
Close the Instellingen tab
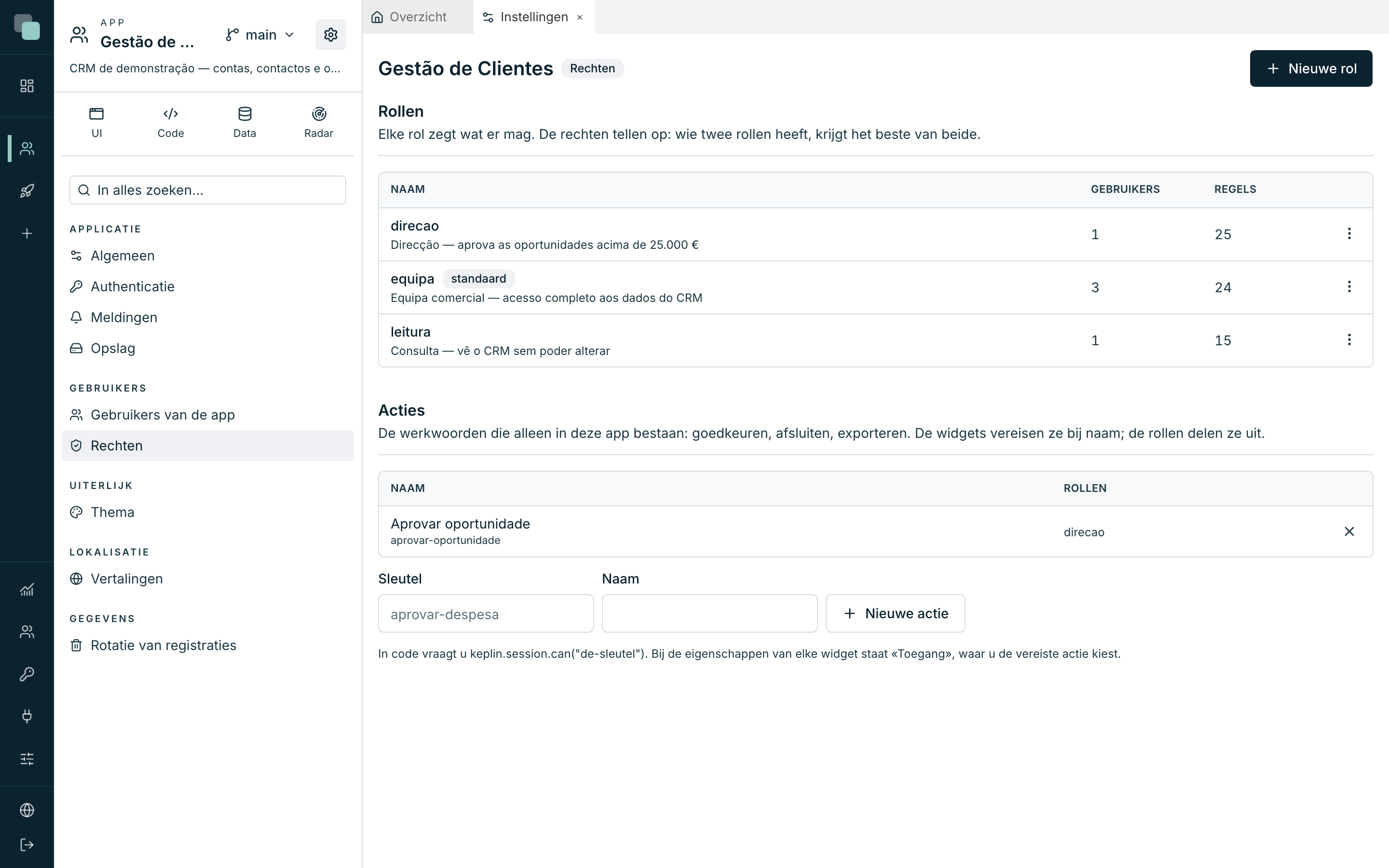(x=580, y=17)
